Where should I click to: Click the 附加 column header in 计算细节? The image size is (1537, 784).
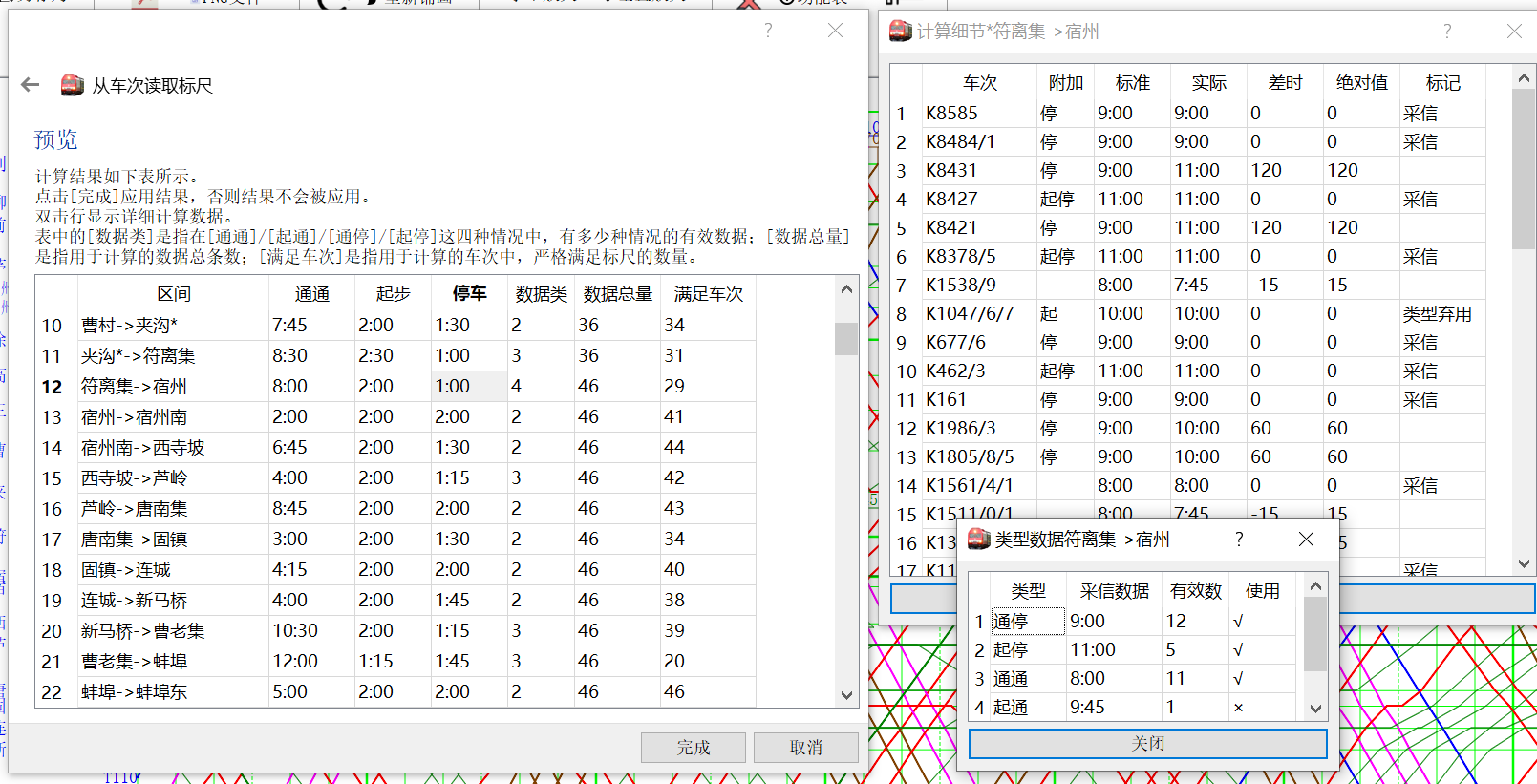pos(1066,83)
